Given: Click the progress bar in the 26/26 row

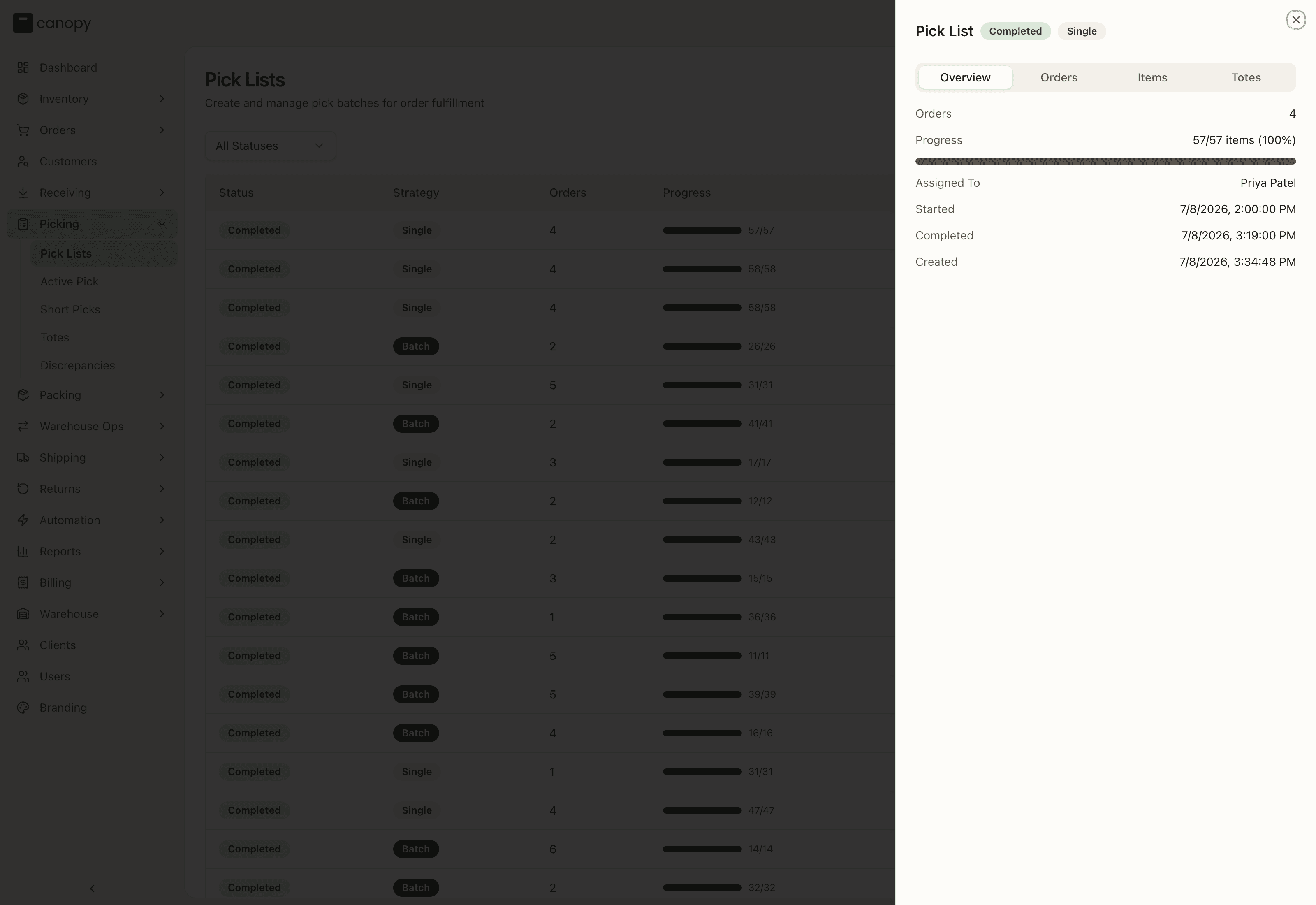Looking at the screenshot, I should [702, 346].
